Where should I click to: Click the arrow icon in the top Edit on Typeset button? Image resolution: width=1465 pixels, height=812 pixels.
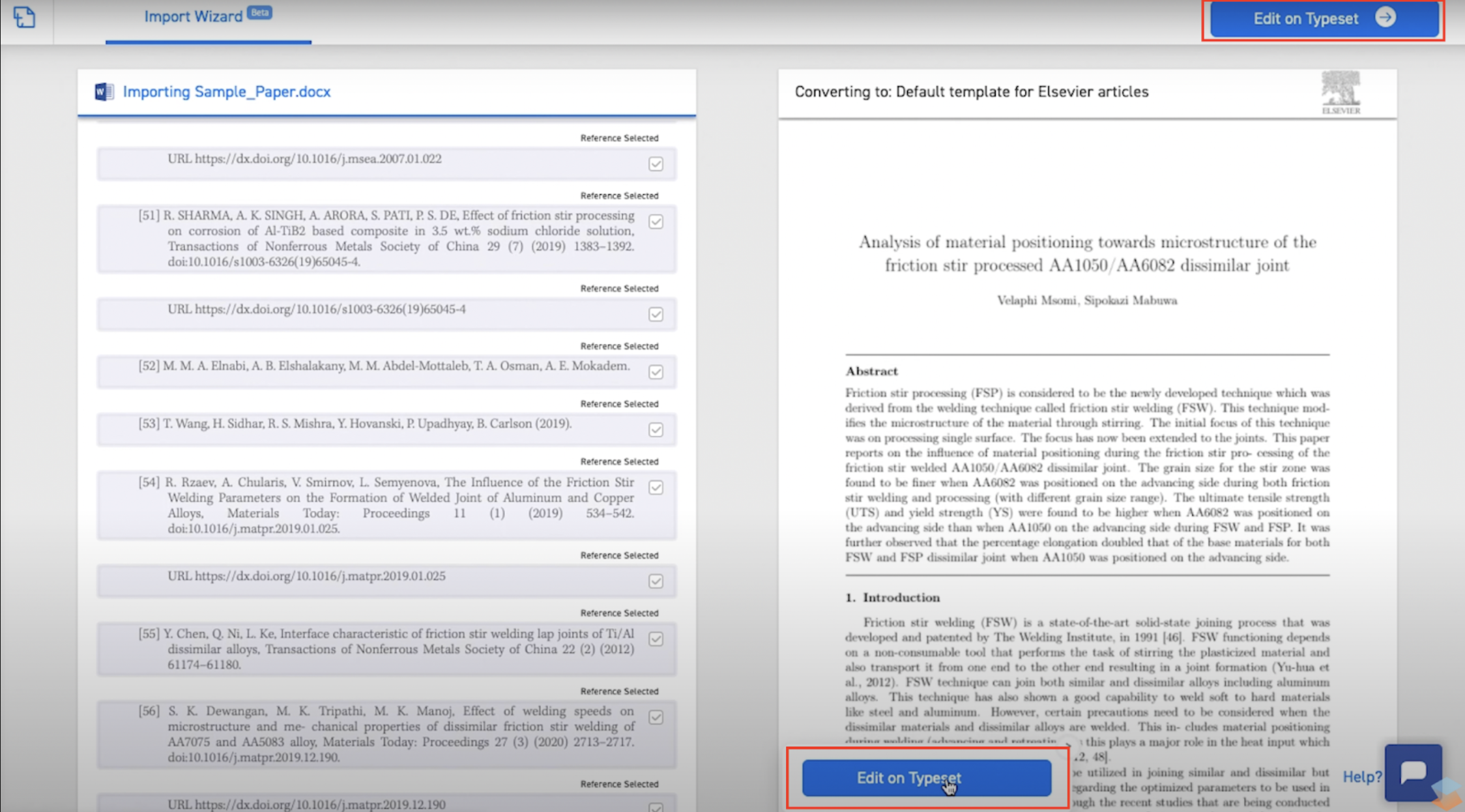coord(1385,18)
